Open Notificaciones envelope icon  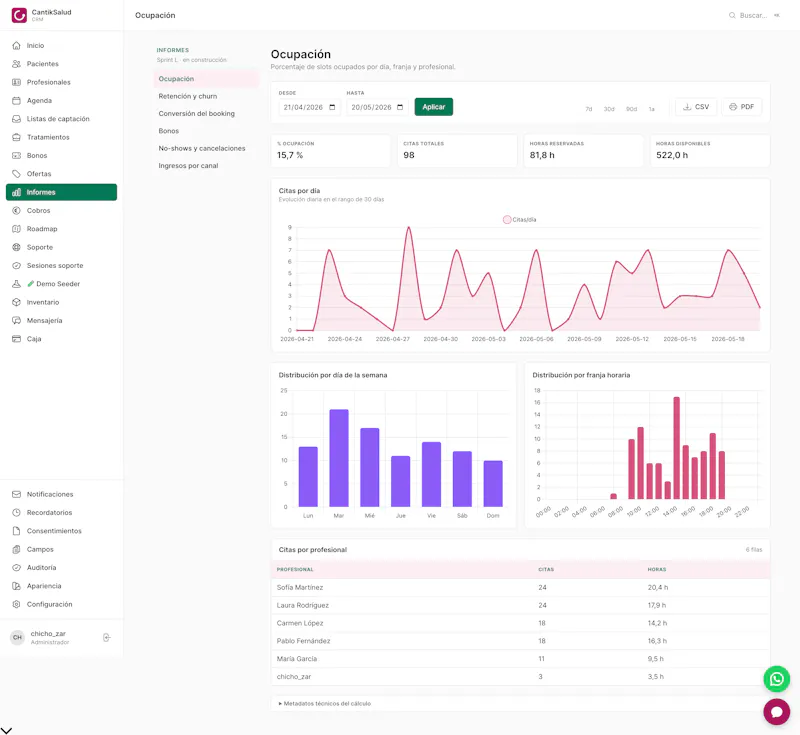coord(16,494)
